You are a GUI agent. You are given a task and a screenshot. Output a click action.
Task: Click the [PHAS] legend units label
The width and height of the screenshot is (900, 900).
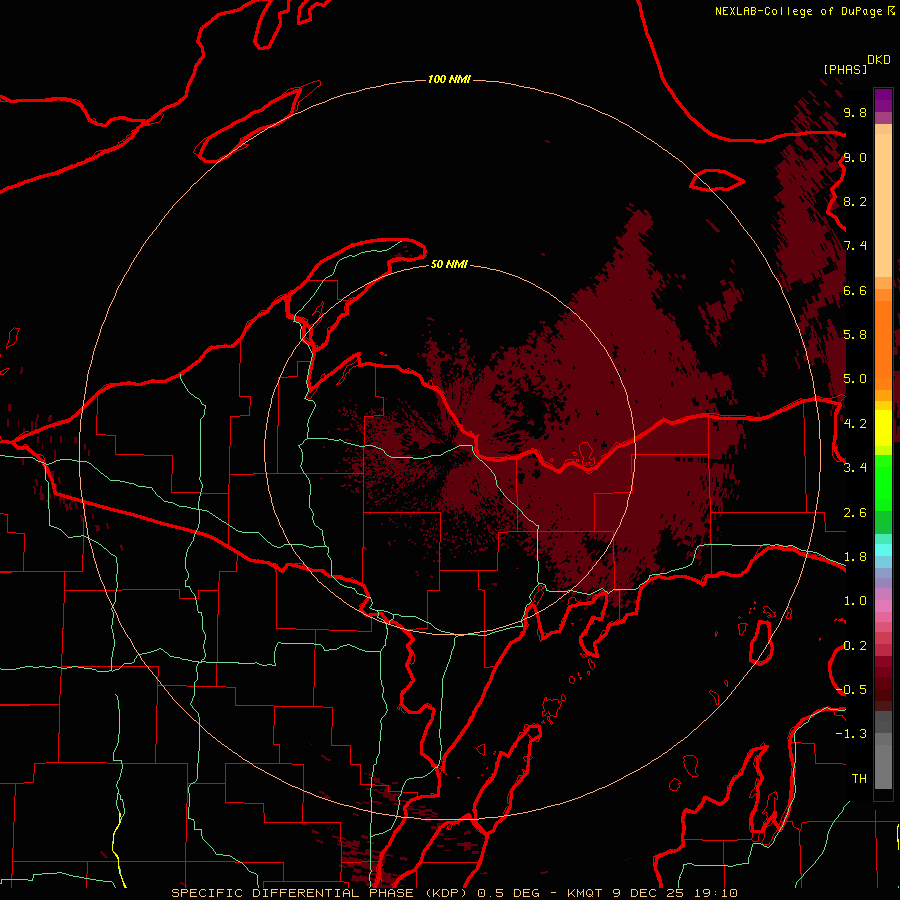[845, 69]
